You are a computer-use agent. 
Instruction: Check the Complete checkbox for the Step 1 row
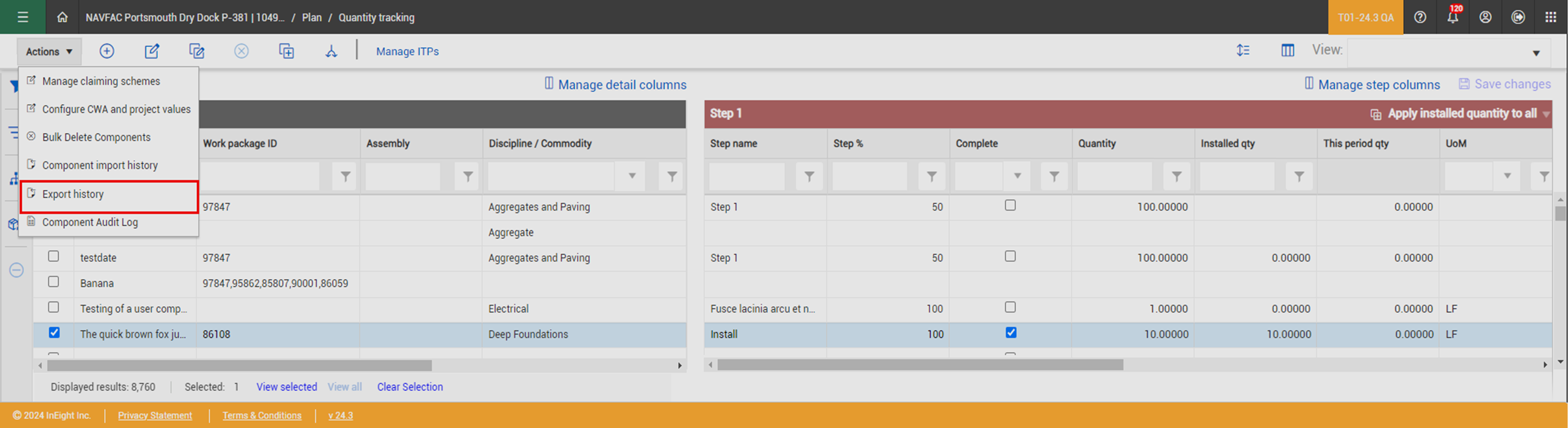1011,205
